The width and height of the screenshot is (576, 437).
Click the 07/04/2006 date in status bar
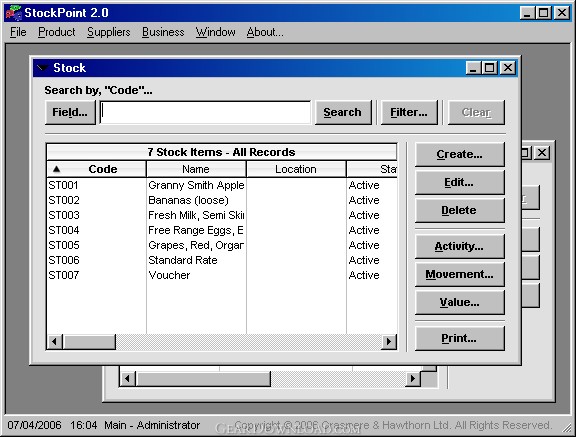[x=34, y=425]
